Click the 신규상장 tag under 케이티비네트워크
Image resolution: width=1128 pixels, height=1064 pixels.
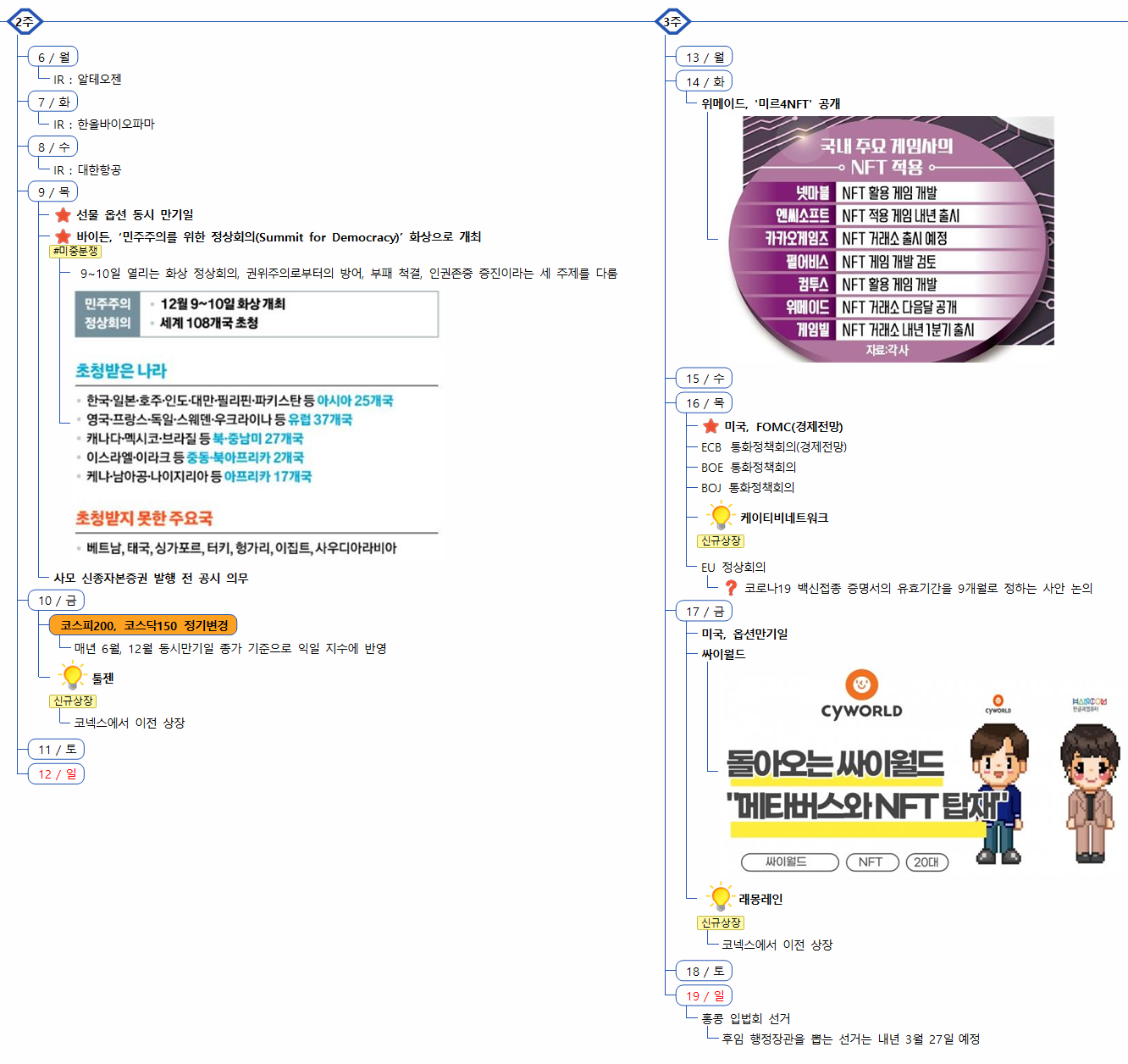(721, 540)
